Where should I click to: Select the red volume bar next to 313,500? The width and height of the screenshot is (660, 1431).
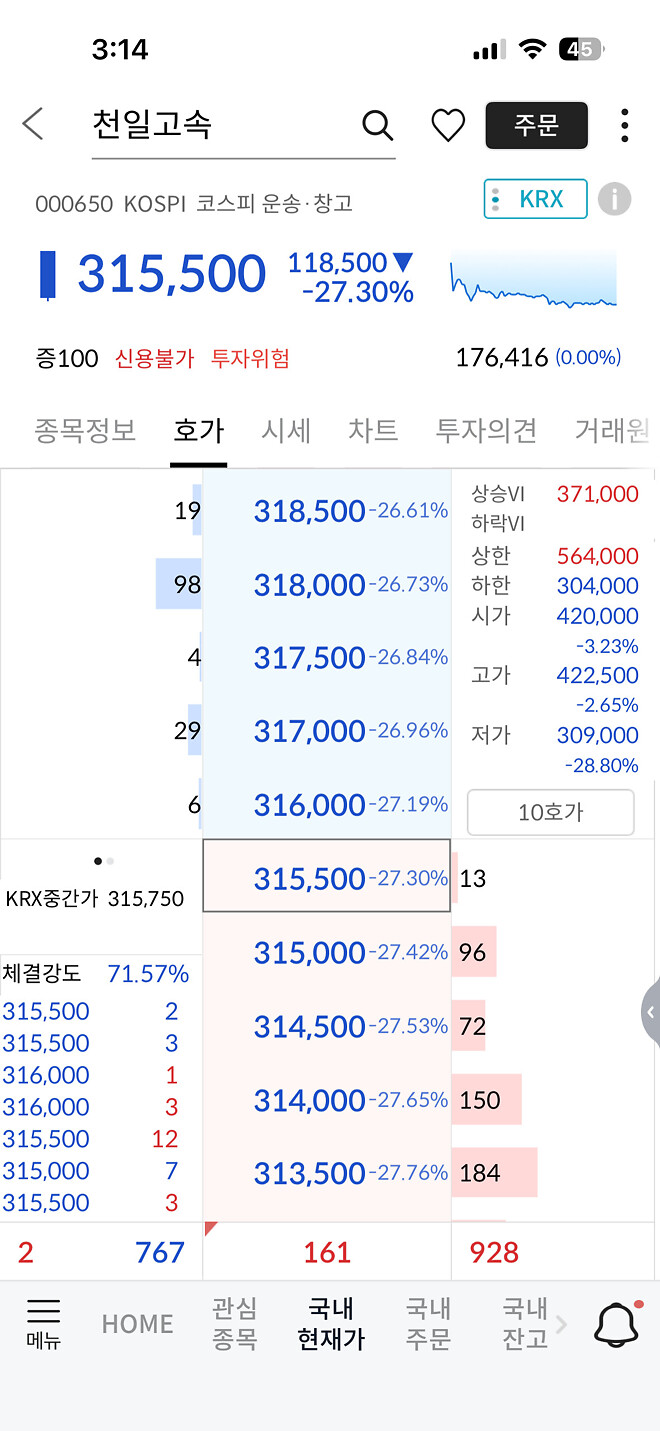(x=495, y=1172)
